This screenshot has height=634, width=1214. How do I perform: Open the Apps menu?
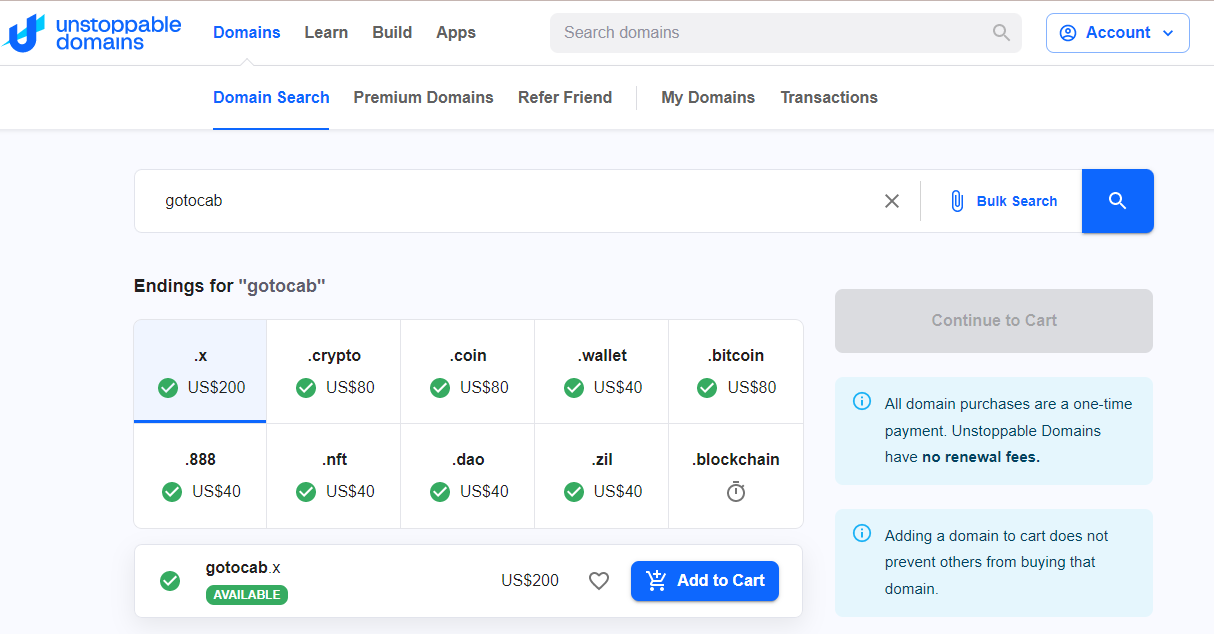(x=456, y=32)
